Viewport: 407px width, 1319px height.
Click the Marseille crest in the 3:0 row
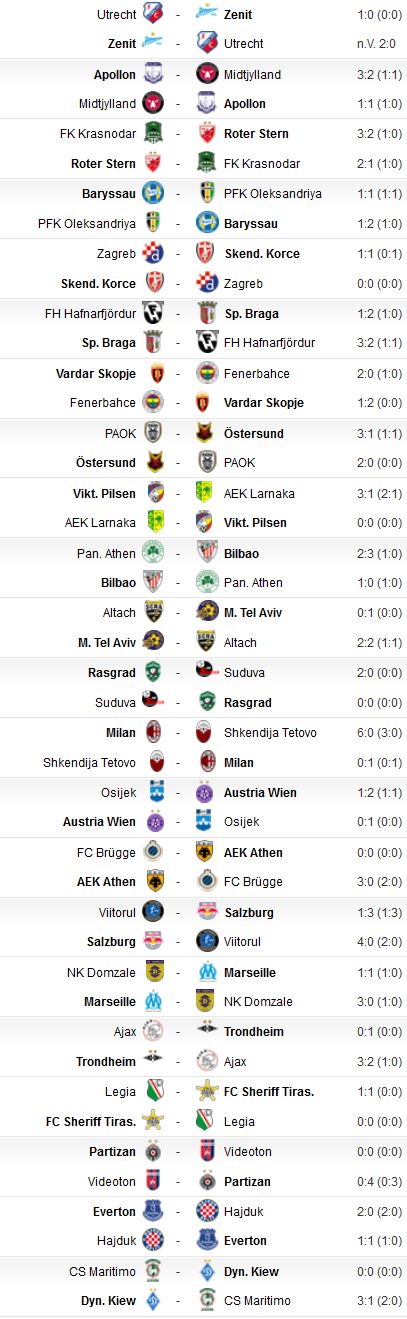(x=154, y=1002)
